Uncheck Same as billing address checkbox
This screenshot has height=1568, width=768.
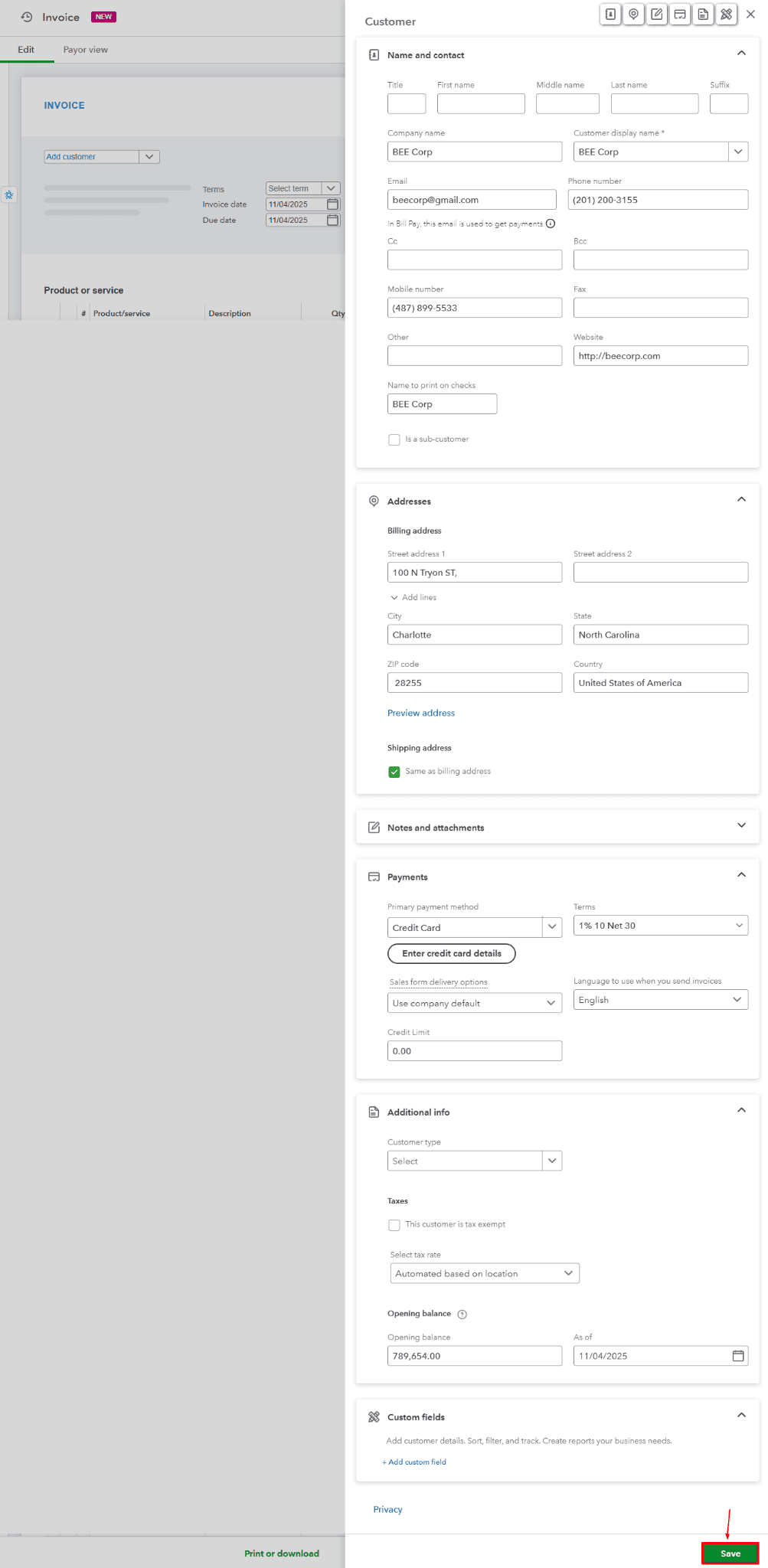pyautogui.click(x=394, y=772)
